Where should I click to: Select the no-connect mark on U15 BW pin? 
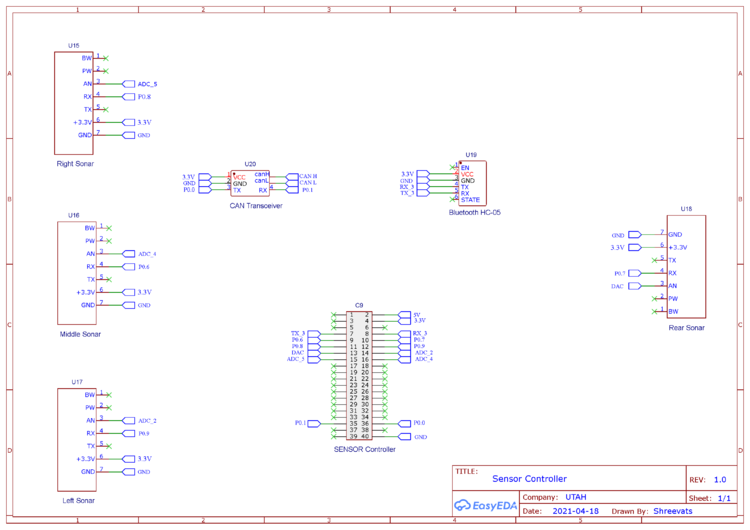[x=106, y=58]
